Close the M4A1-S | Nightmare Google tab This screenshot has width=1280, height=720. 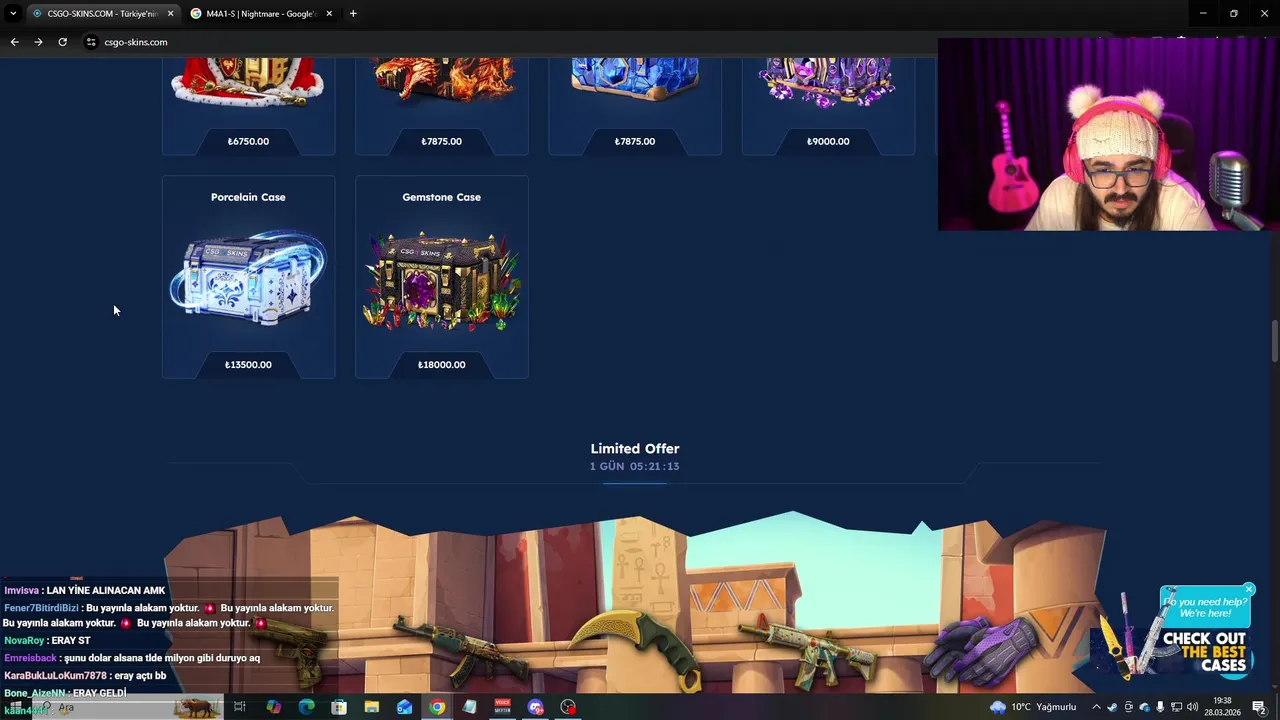tap(329, 13)
